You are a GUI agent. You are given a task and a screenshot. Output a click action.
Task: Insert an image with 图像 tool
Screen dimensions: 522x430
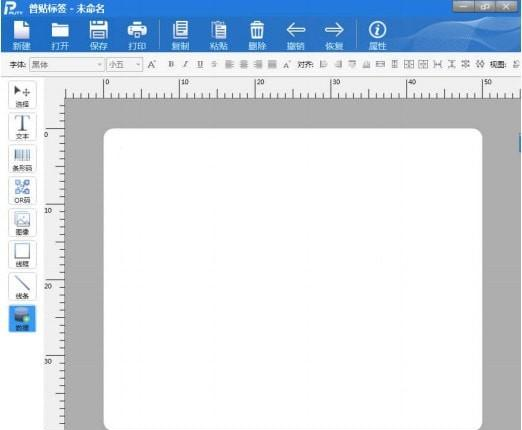coord(22,223)
